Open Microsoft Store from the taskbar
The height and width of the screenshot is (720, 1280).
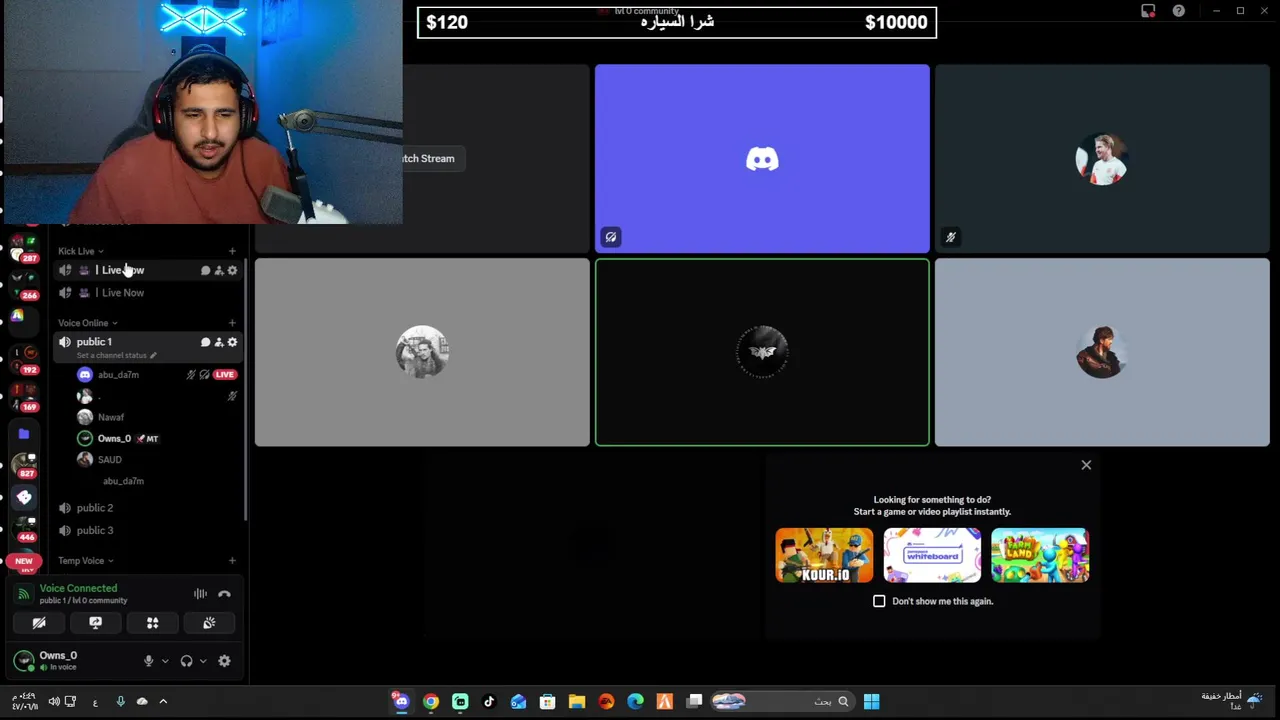tap(548, 701)
